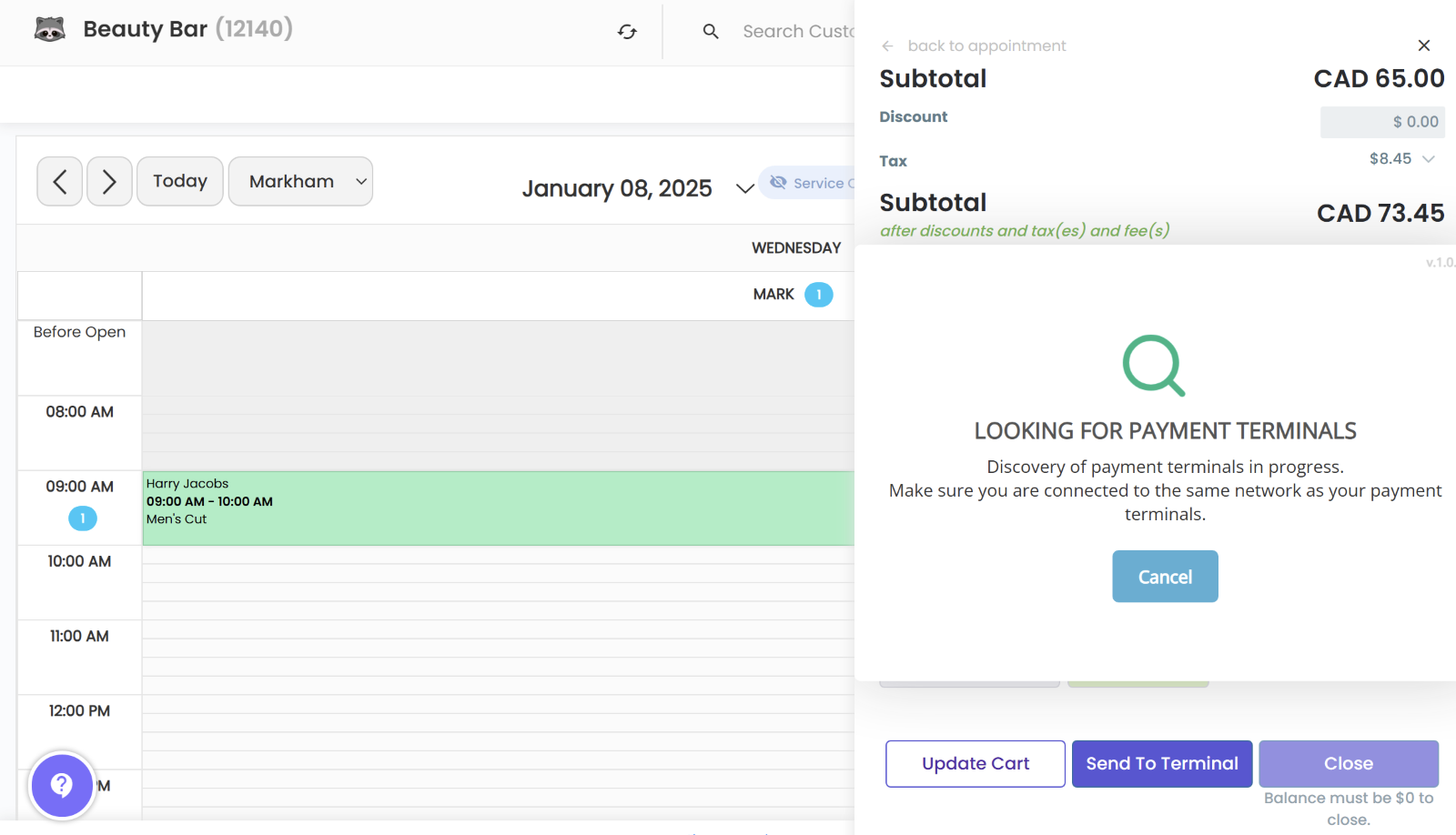Click the Update Cart button
Image resolution: width=1456 pixels, height=835 pixels.
click(975, 764)
